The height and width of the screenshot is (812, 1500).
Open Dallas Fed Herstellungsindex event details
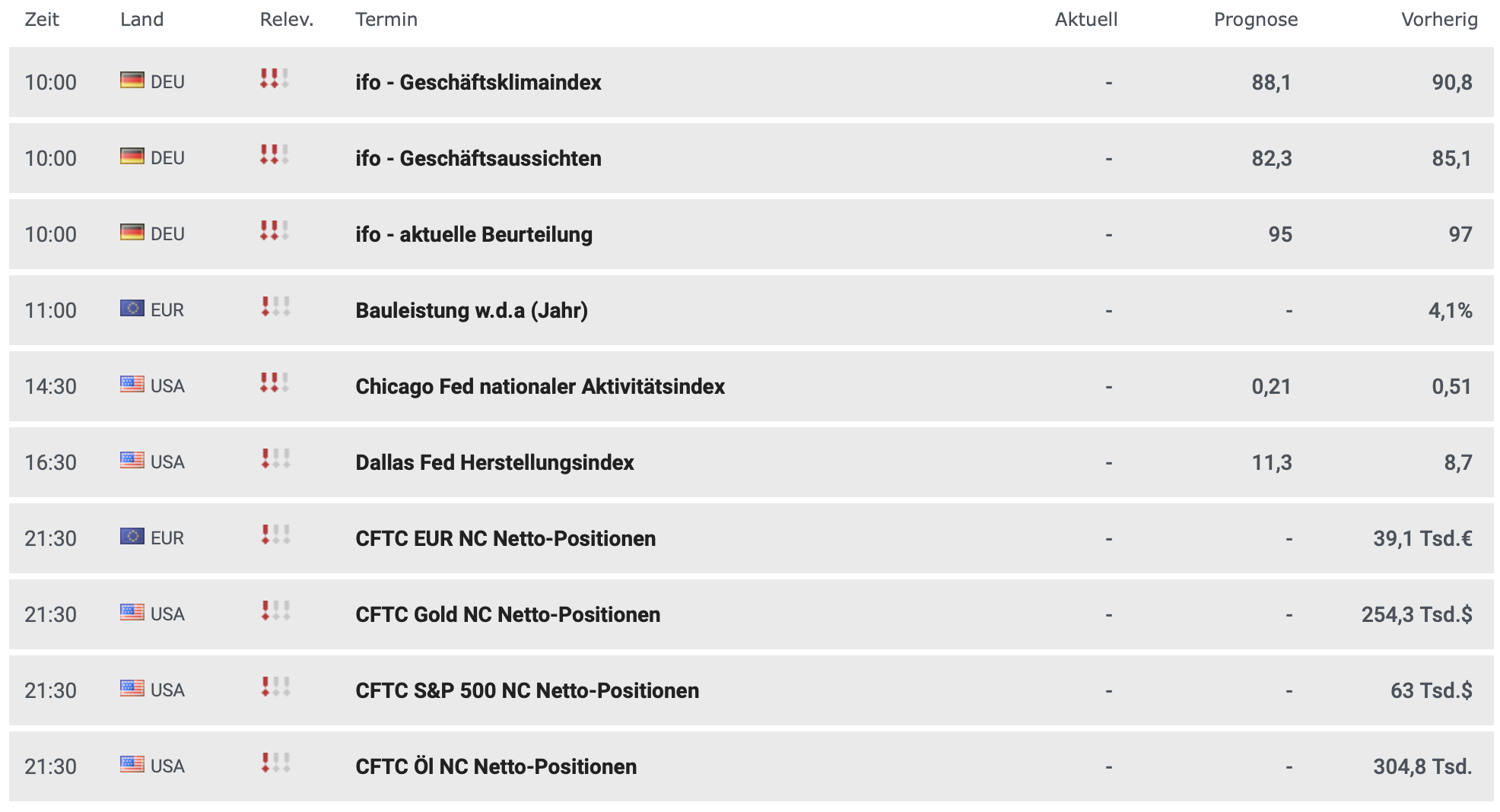tap(494, 462)
